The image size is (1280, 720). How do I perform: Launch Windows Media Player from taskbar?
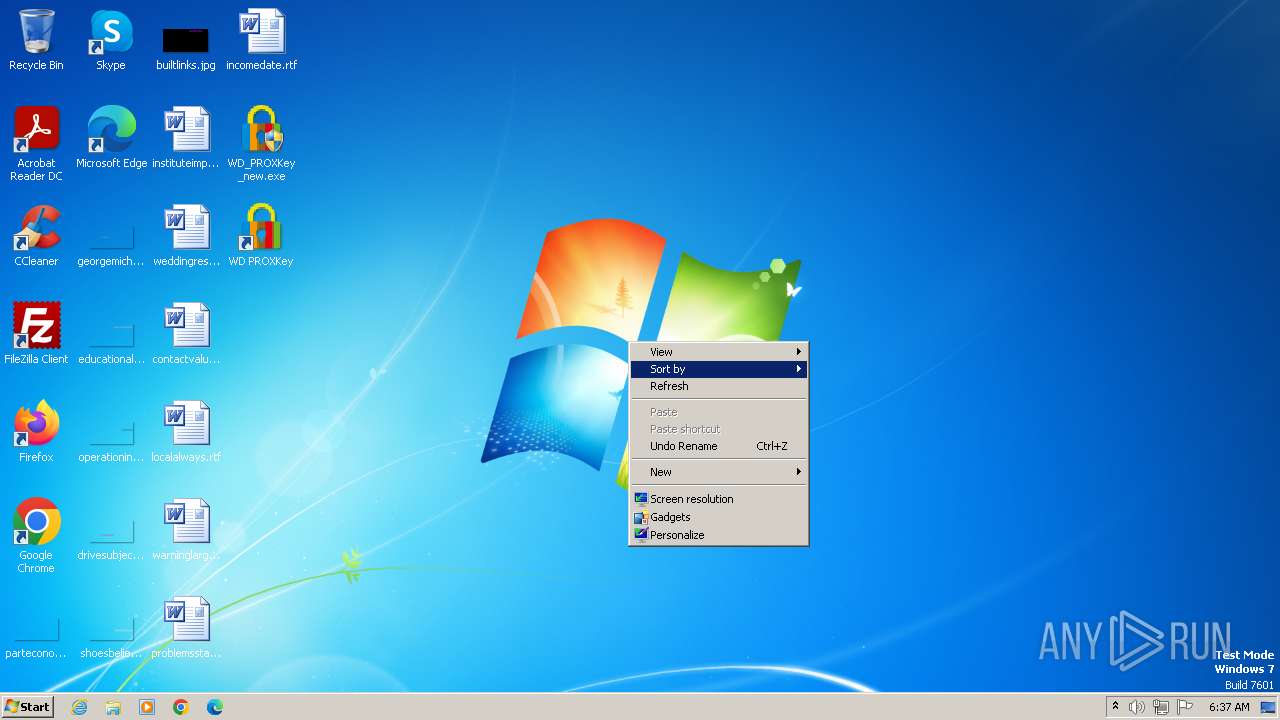pyautogui.click(x=147, y=707)
